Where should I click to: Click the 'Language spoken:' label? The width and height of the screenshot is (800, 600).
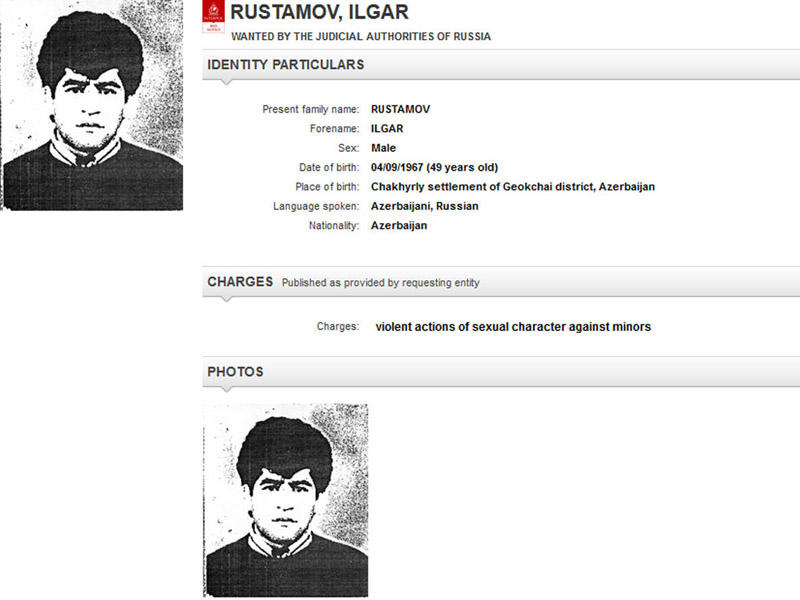tap(316, 206)
